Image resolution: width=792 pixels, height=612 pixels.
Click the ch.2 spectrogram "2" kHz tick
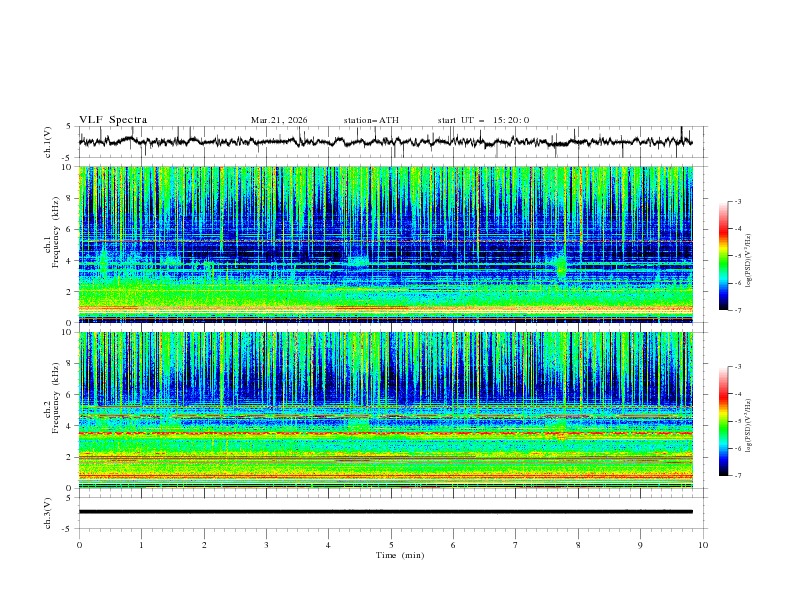coord(70,457)
